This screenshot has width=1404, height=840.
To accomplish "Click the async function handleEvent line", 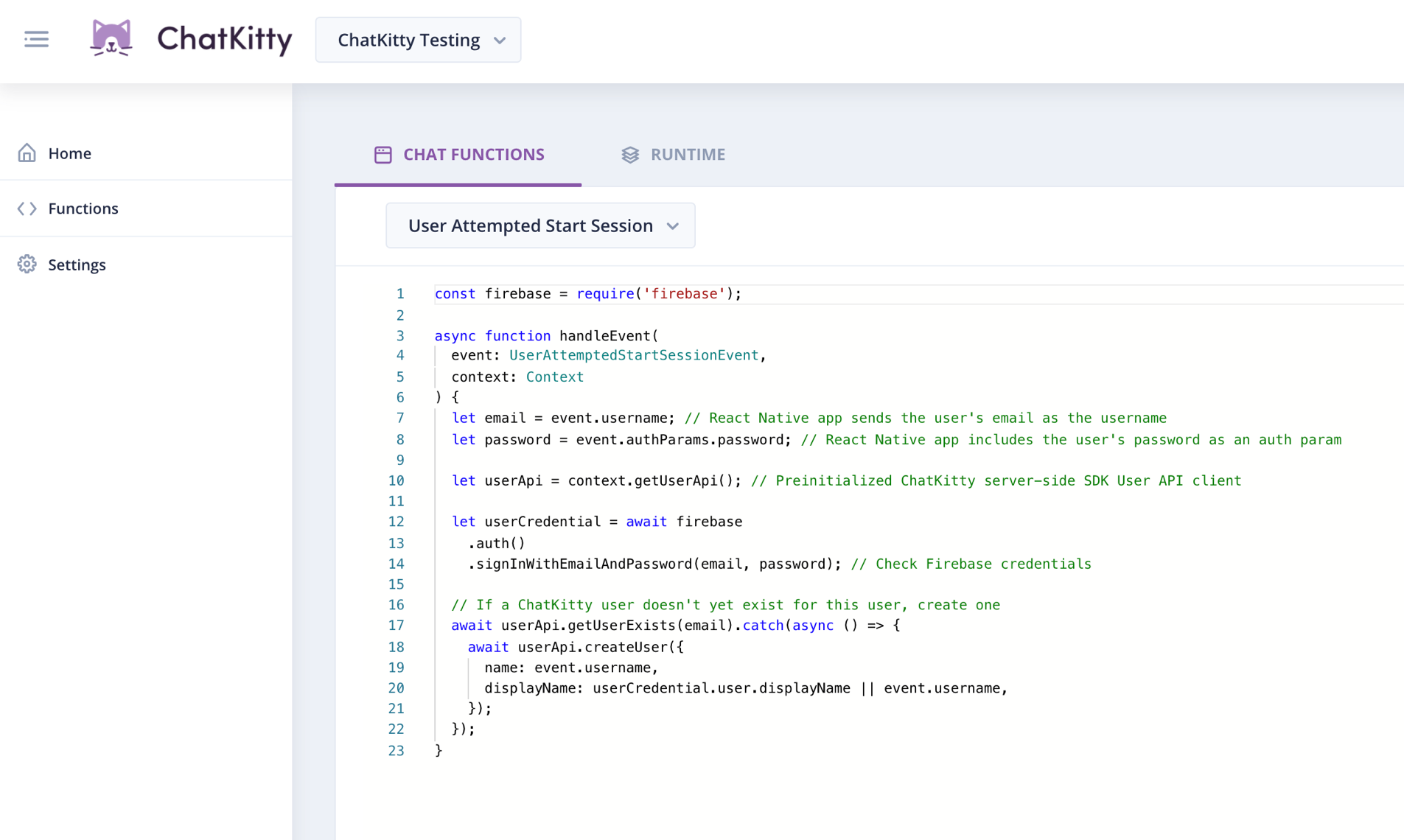I will click(x=546, y=336).
